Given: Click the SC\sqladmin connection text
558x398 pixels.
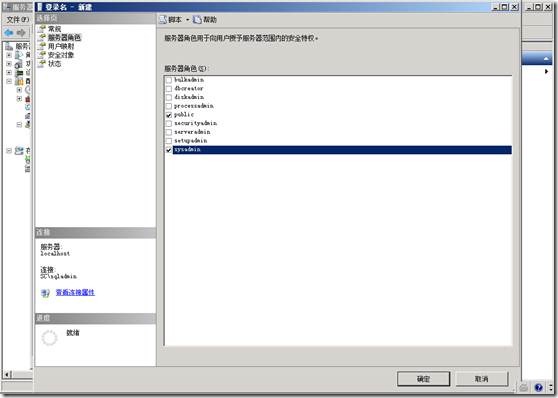Looking at the screenshot, I should pos(58,276).
